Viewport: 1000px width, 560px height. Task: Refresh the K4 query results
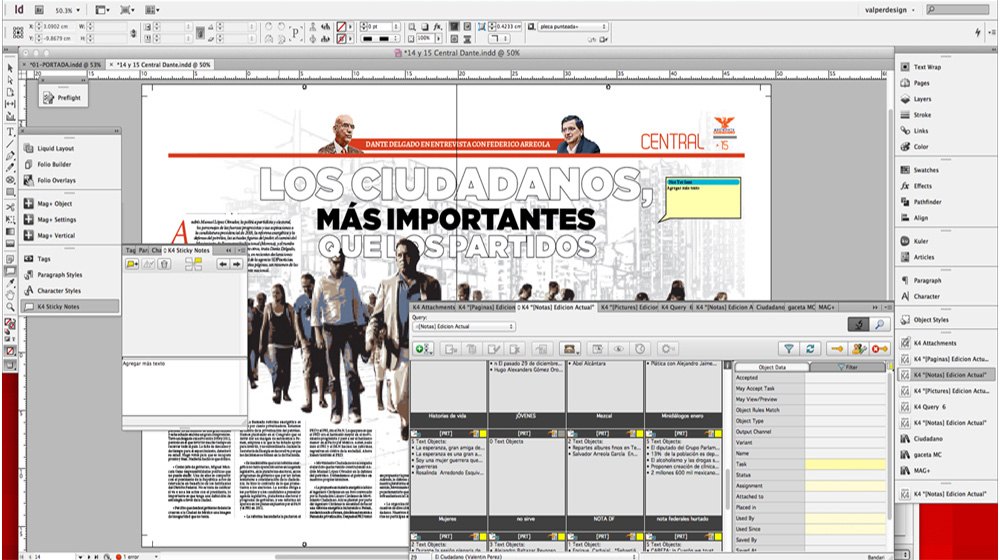point(811,348)
